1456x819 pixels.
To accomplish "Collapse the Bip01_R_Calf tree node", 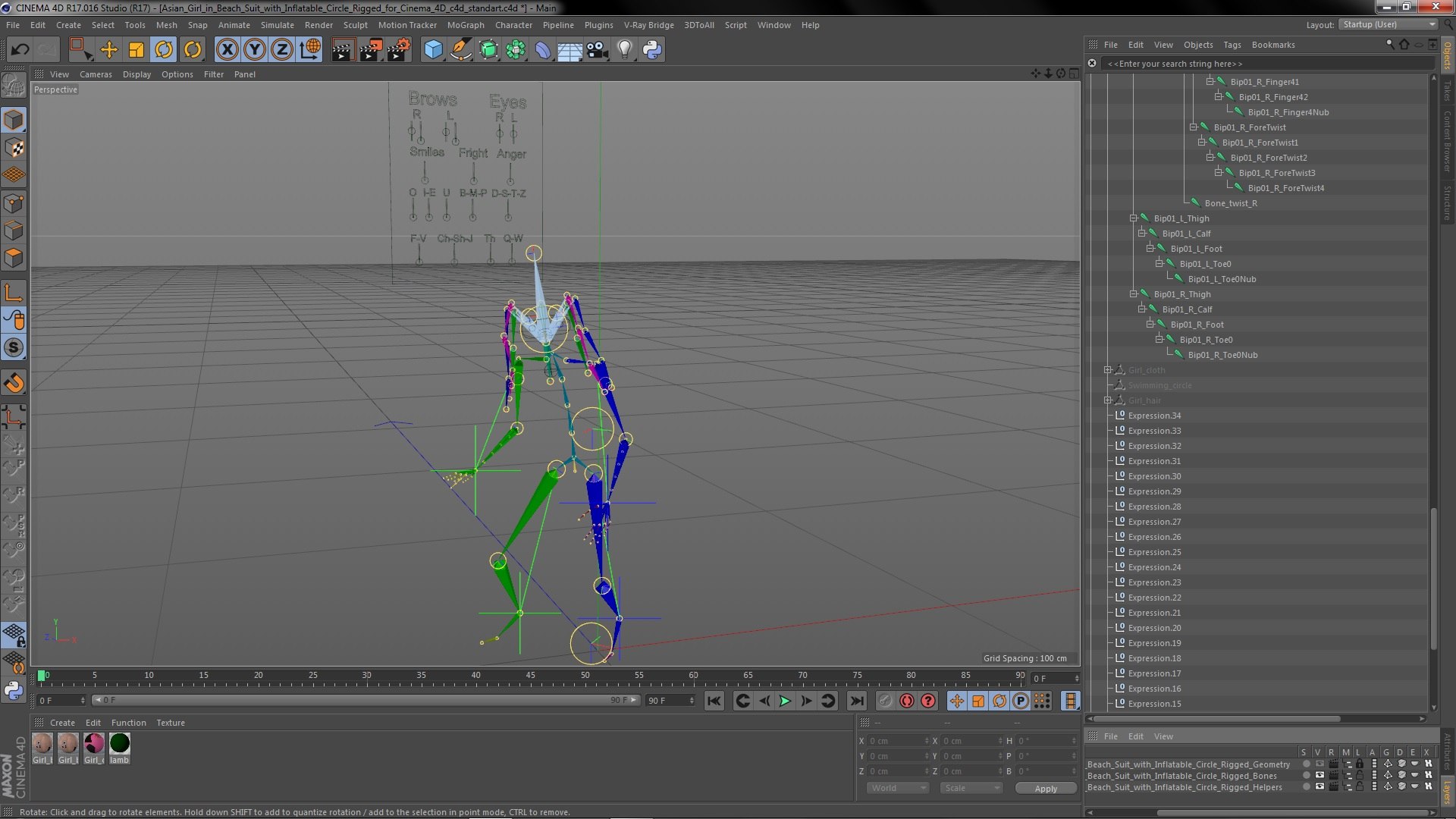I will coord(1142,309).
